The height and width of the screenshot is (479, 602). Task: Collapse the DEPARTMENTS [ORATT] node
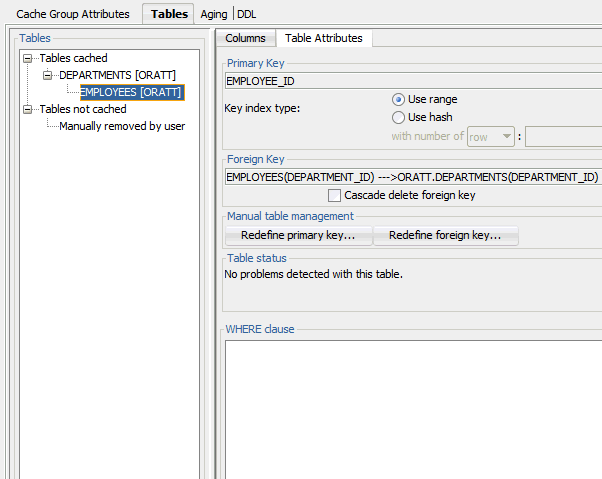coord(47,75)
